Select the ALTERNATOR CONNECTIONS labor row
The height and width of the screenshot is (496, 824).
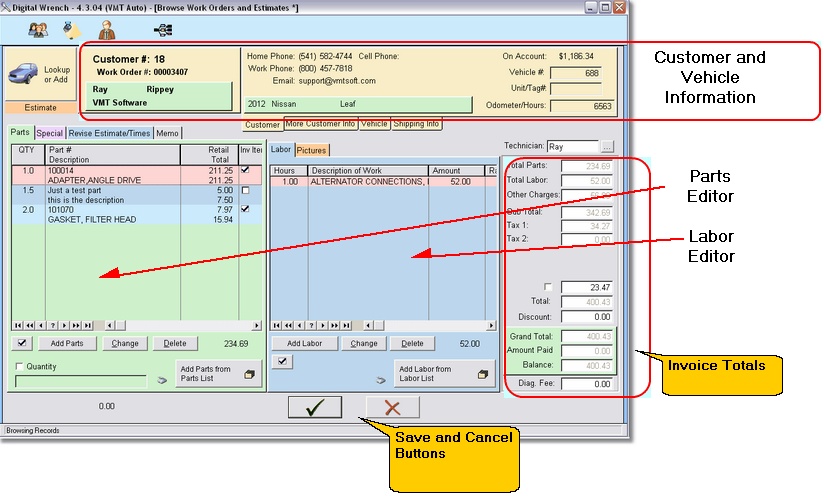tap(384, 182)
